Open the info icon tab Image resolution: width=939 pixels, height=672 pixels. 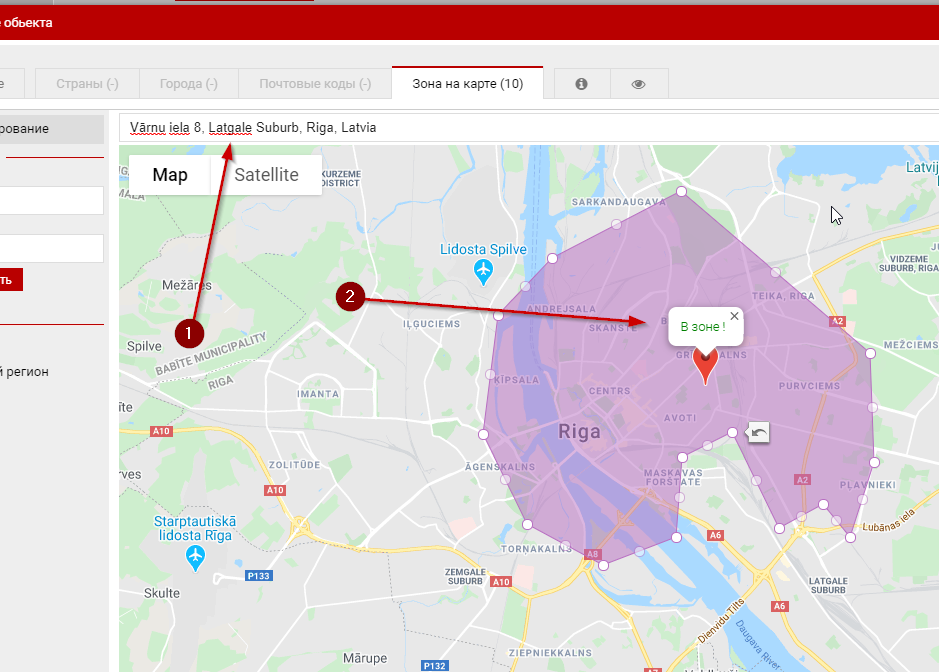[x=581, y=84]
